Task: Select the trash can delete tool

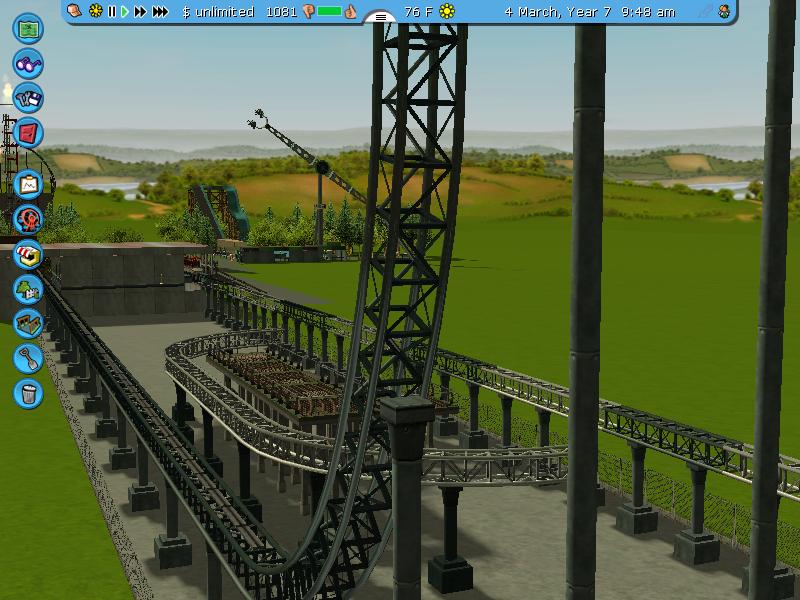Action: click(x=28, y=393)
